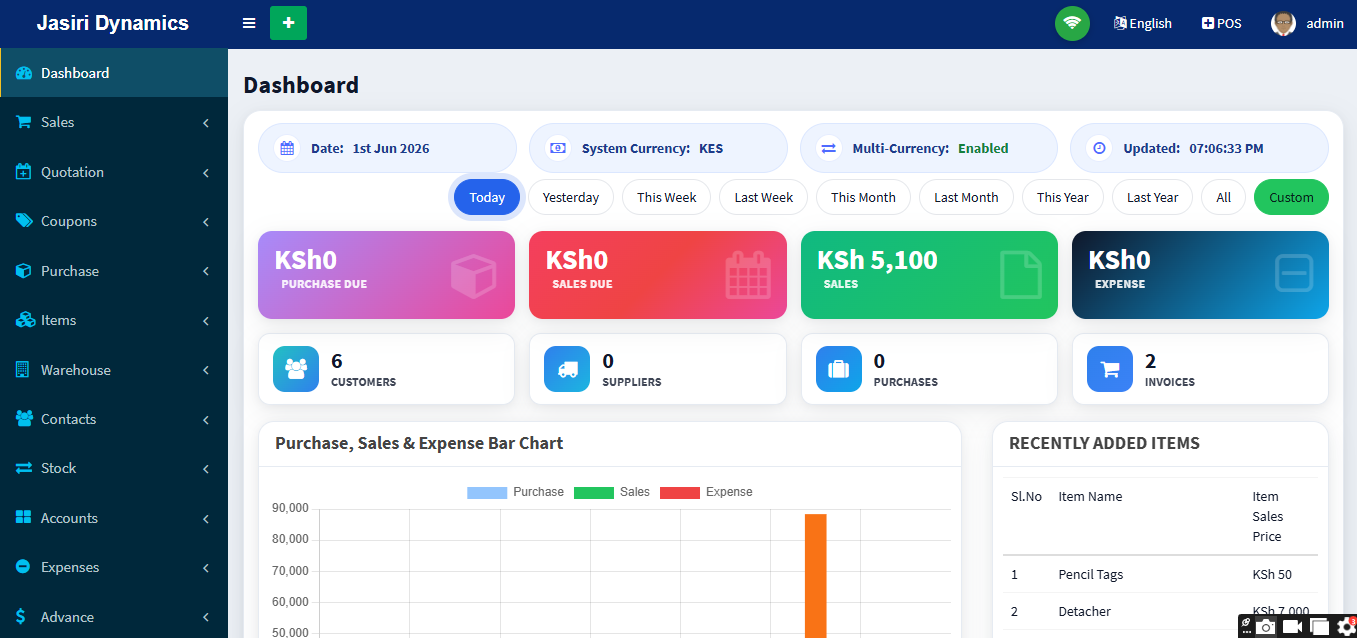Expand the Purchase menu chevron
The height and width of the screenshot is (638, 1357).
[x=206, y=272]
